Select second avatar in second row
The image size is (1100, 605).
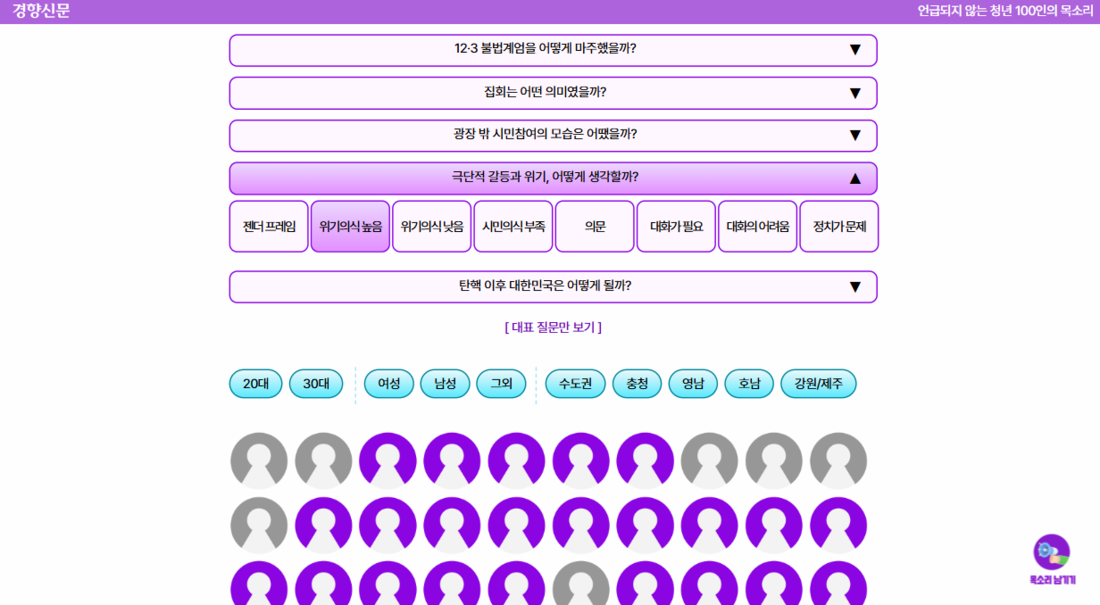tap(323, 525)
